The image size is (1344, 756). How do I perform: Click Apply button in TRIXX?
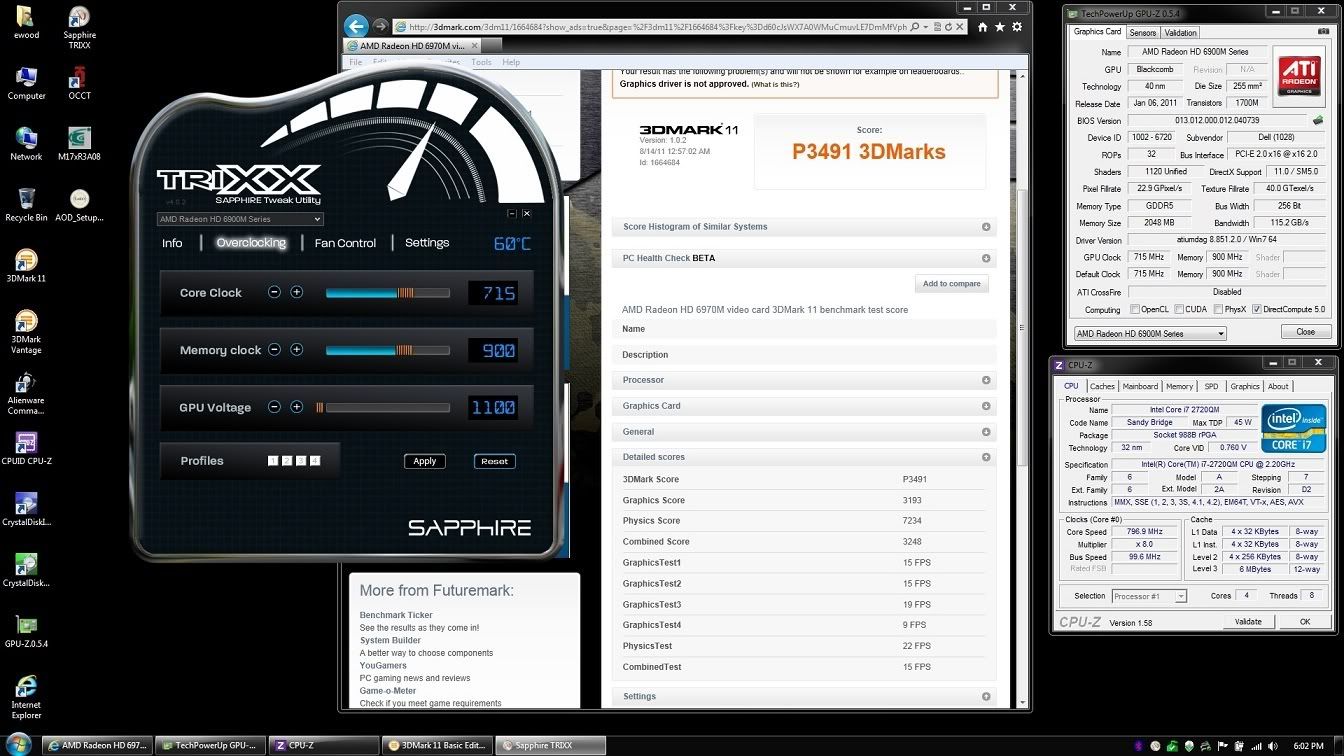pos(425,461)
